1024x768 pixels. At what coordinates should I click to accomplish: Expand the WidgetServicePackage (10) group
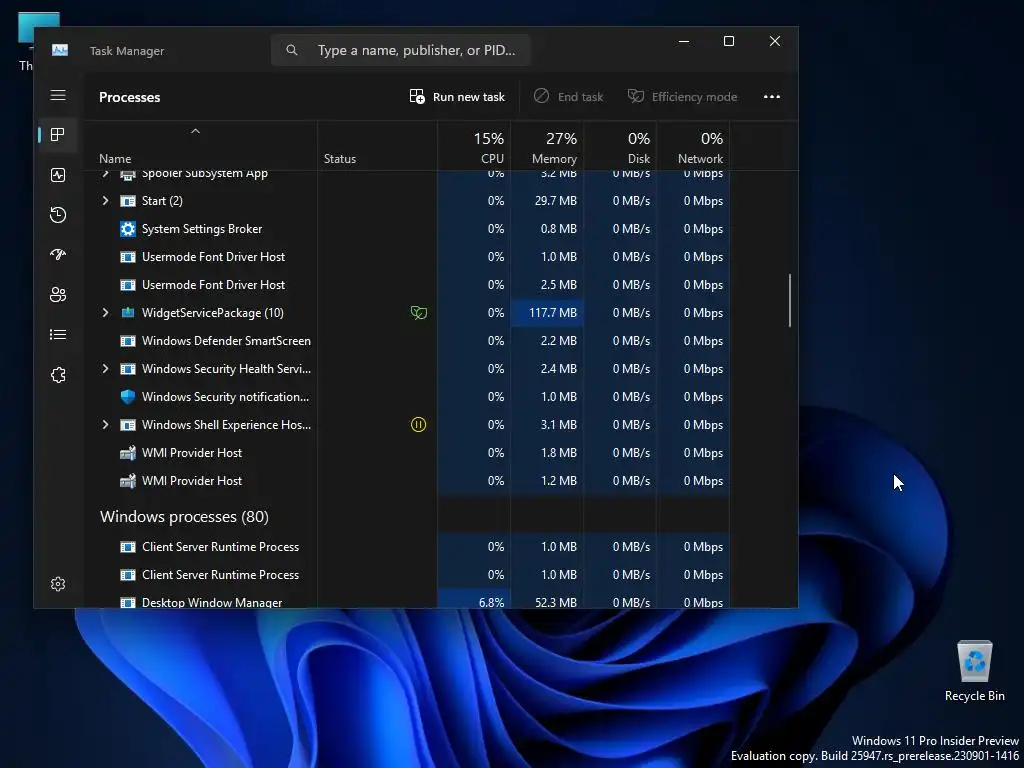pyautogui.click(x=105, y=313)
